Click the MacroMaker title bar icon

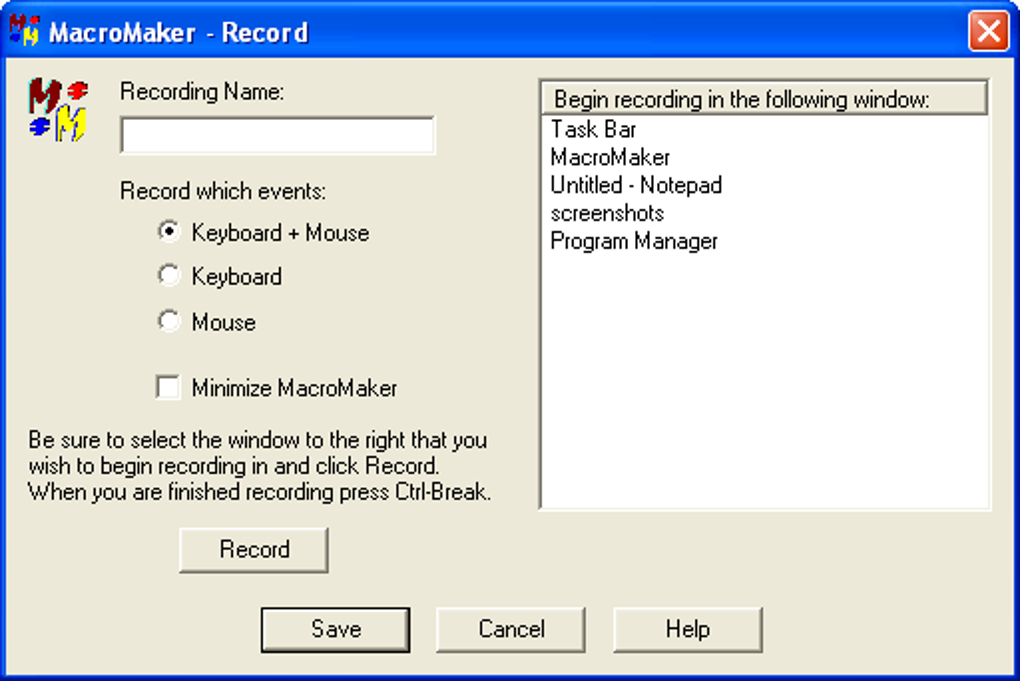tap(24, 31)
